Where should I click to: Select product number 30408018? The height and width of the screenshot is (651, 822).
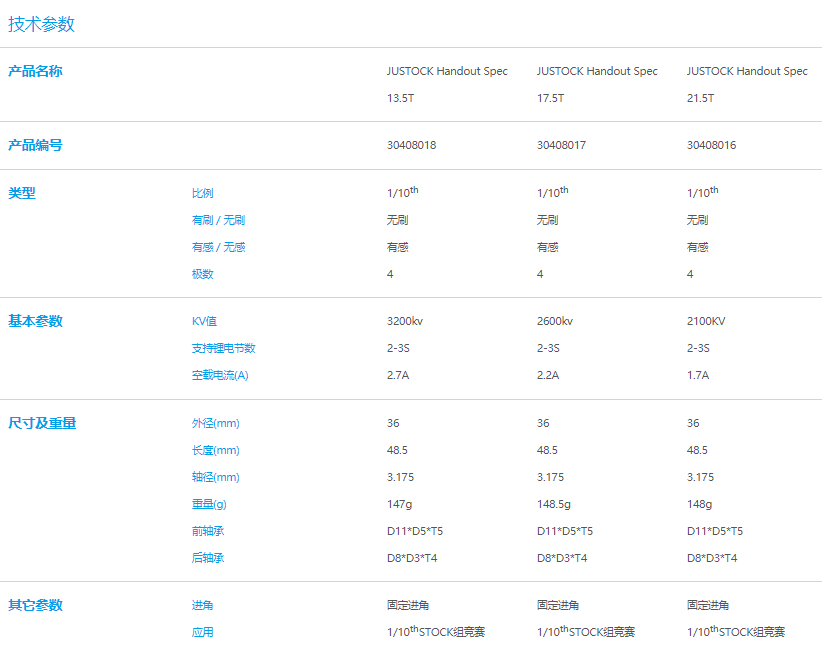[x=412, y=145]
